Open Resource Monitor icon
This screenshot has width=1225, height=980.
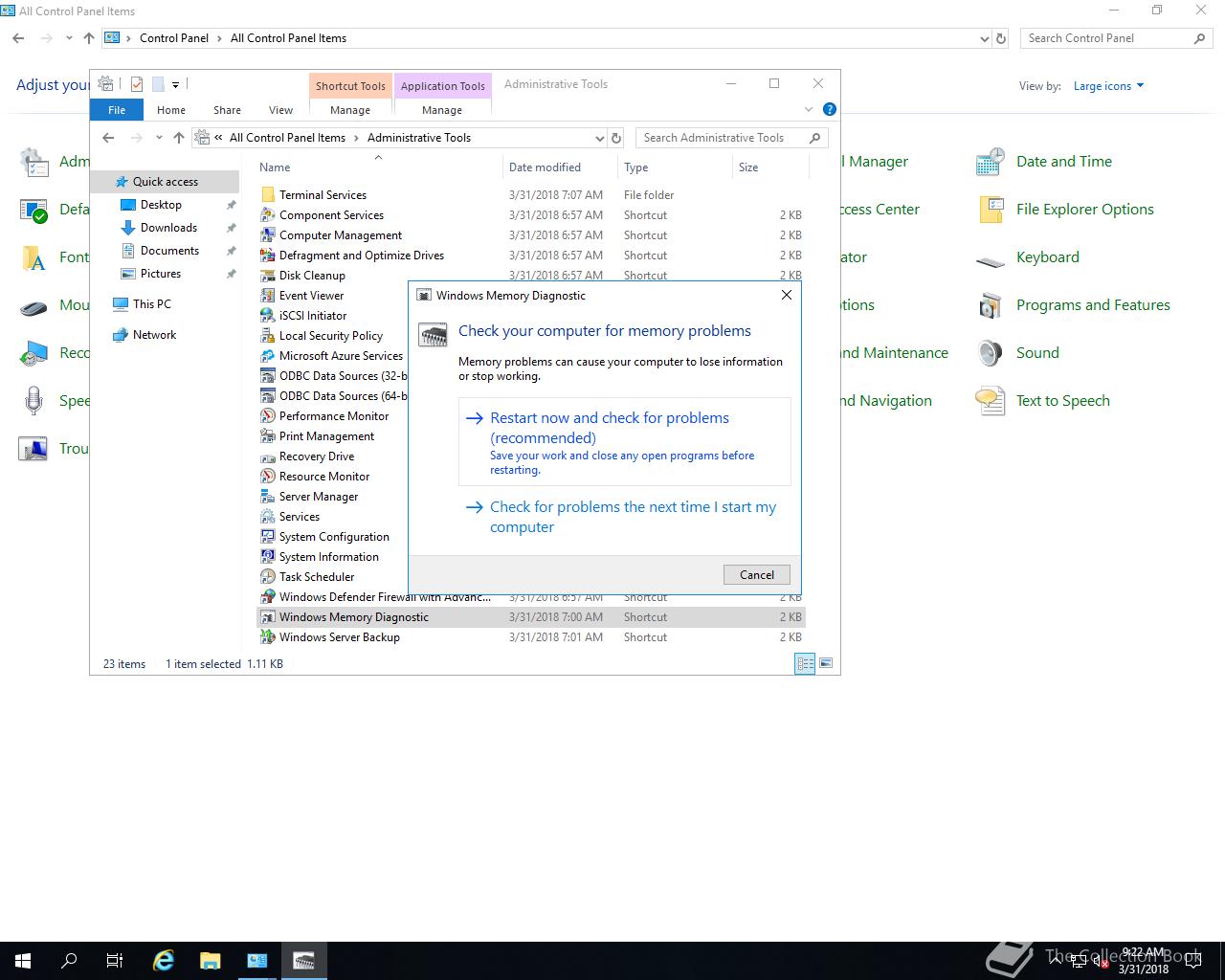[x=268, y=477]
